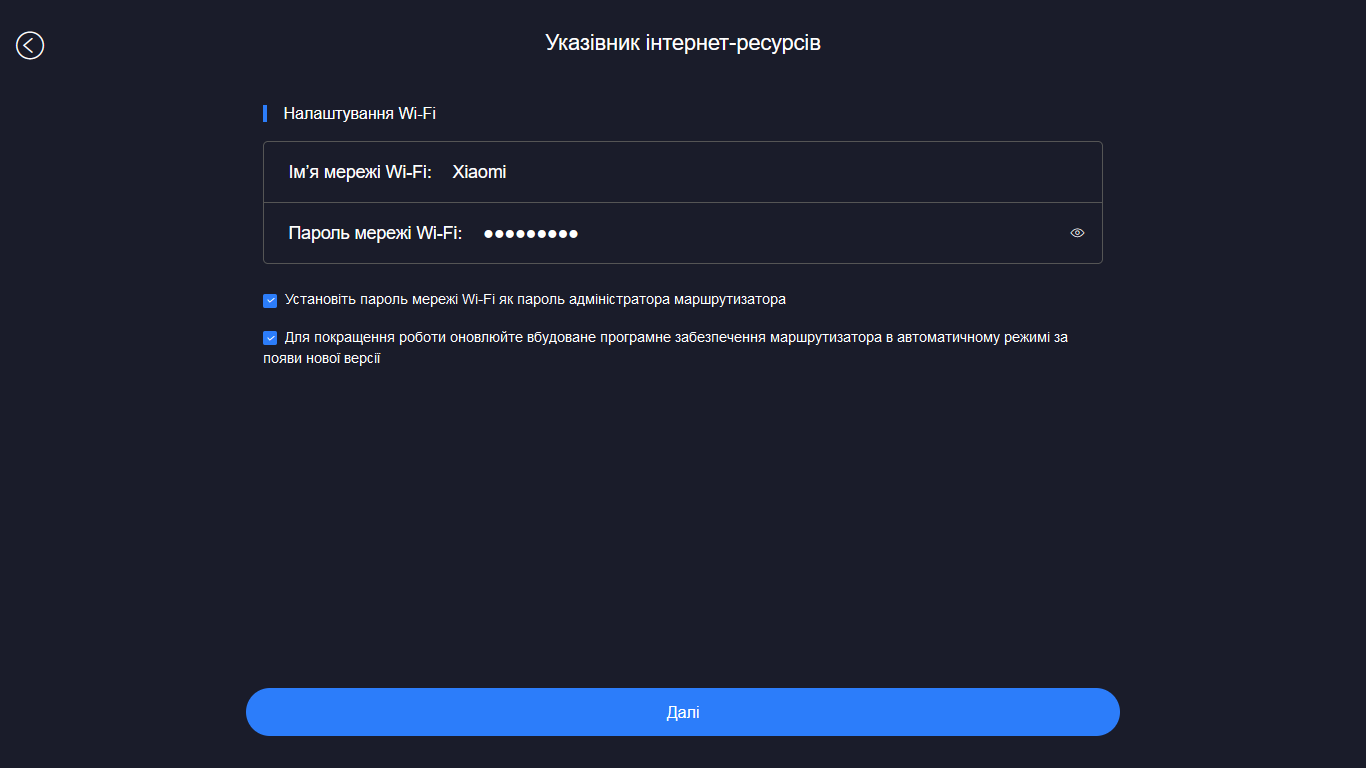Click the label Ім'я мережі Wi-Fi
The width and height of the screenshot is (1366, 768).
click(360, 172)
